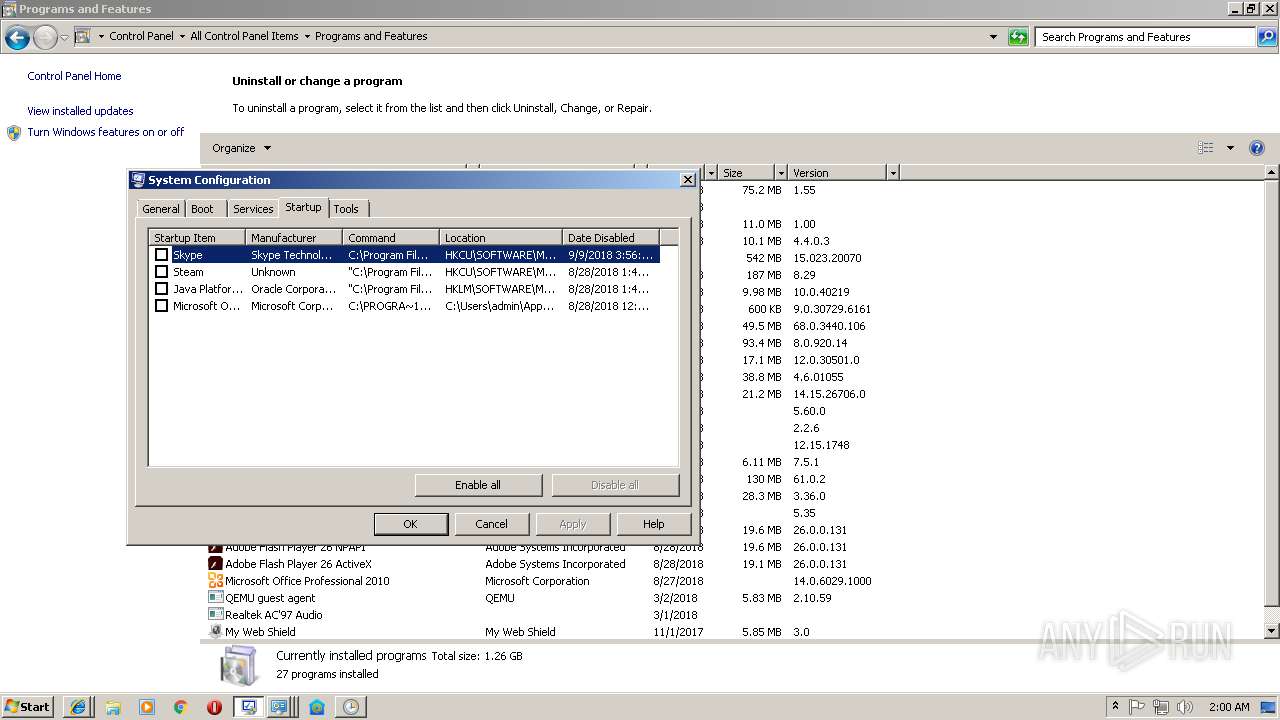The height and width of the screenshot is (720, 1280).
Task: Click the Adobe Flash Player 26 ActiveX icon
Action: tap(215, 564)
